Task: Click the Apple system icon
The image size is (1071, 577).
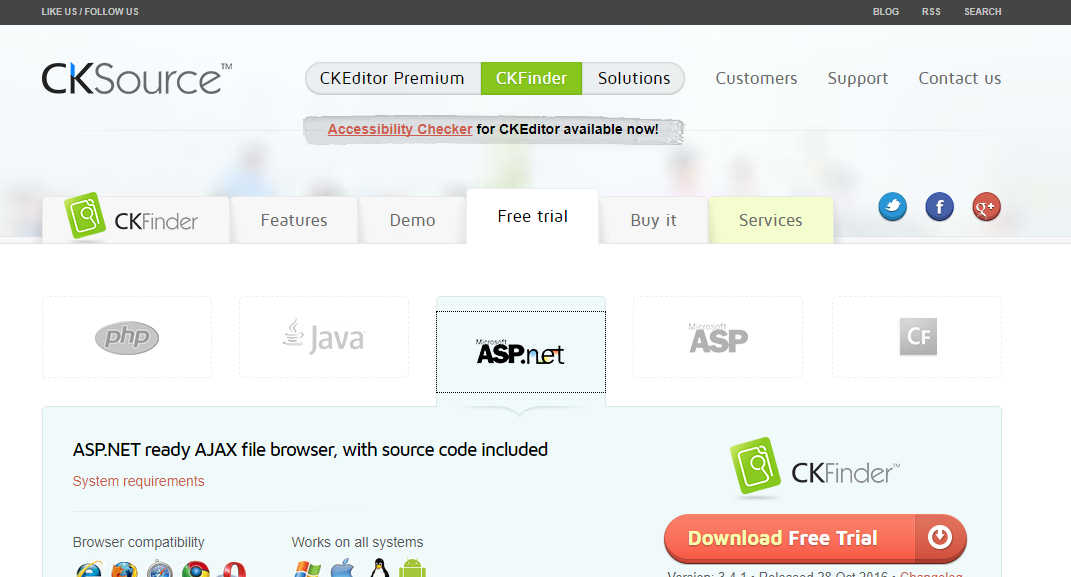Action: 343,568
